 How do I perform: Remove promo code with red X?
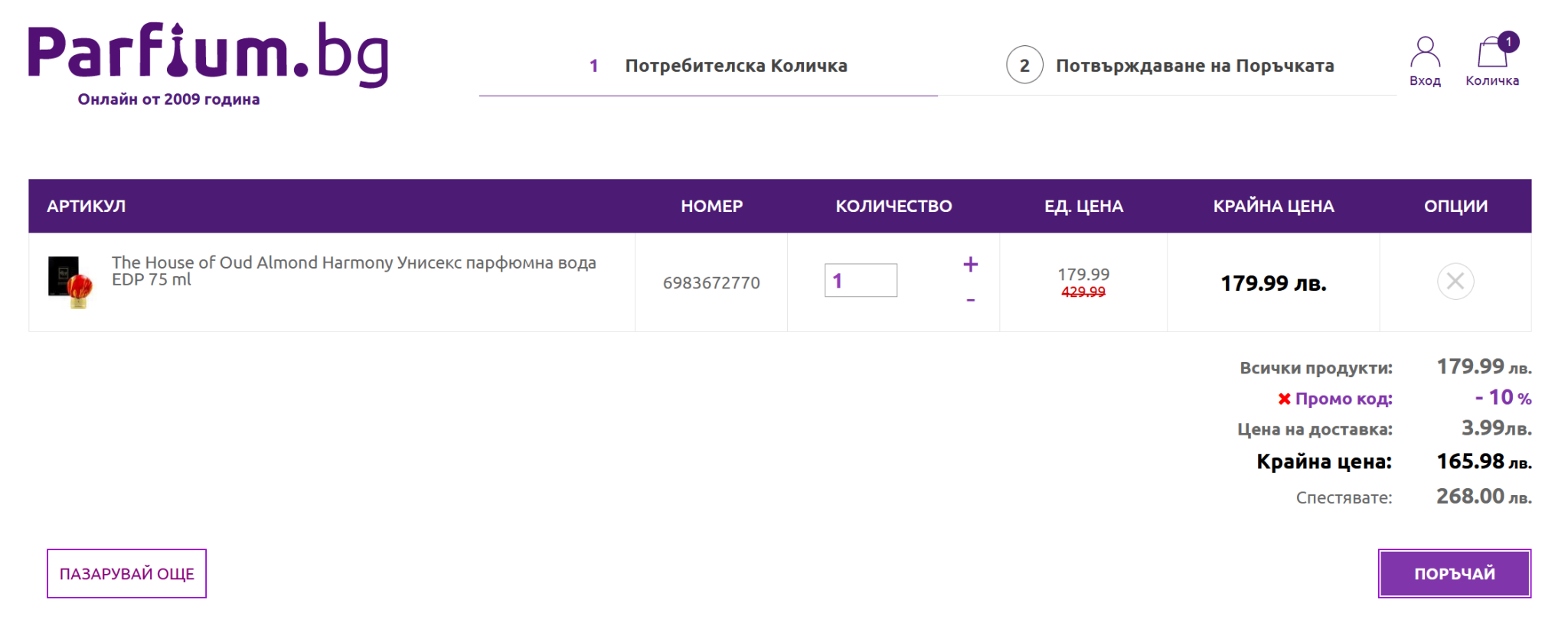[x=1284, y=399]
